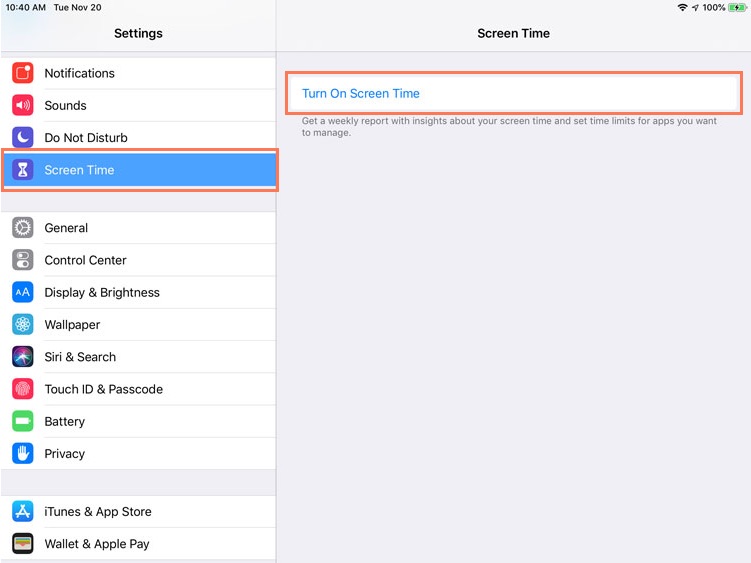Tap the Siri & Search icon
This screenshot has width=751, height=563.
(x=23, y=357)
